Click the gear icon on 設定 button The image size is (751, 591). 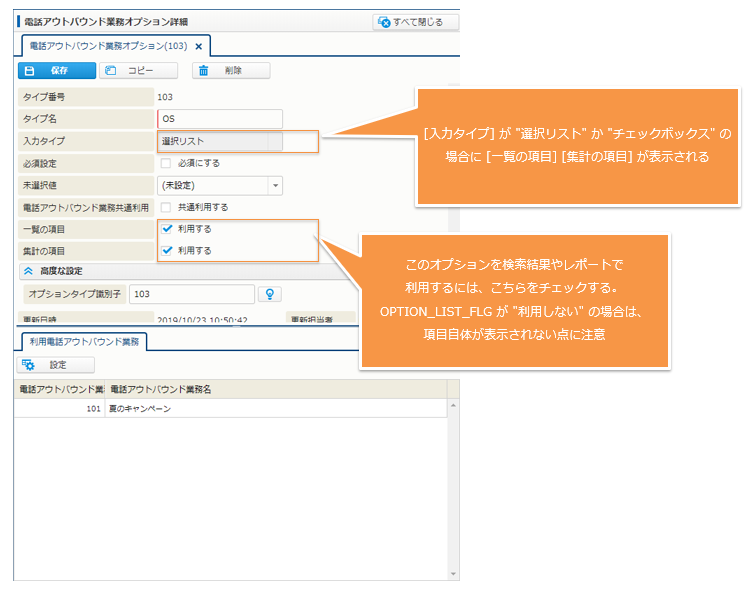pyautogui.click(x=29, y=366)
